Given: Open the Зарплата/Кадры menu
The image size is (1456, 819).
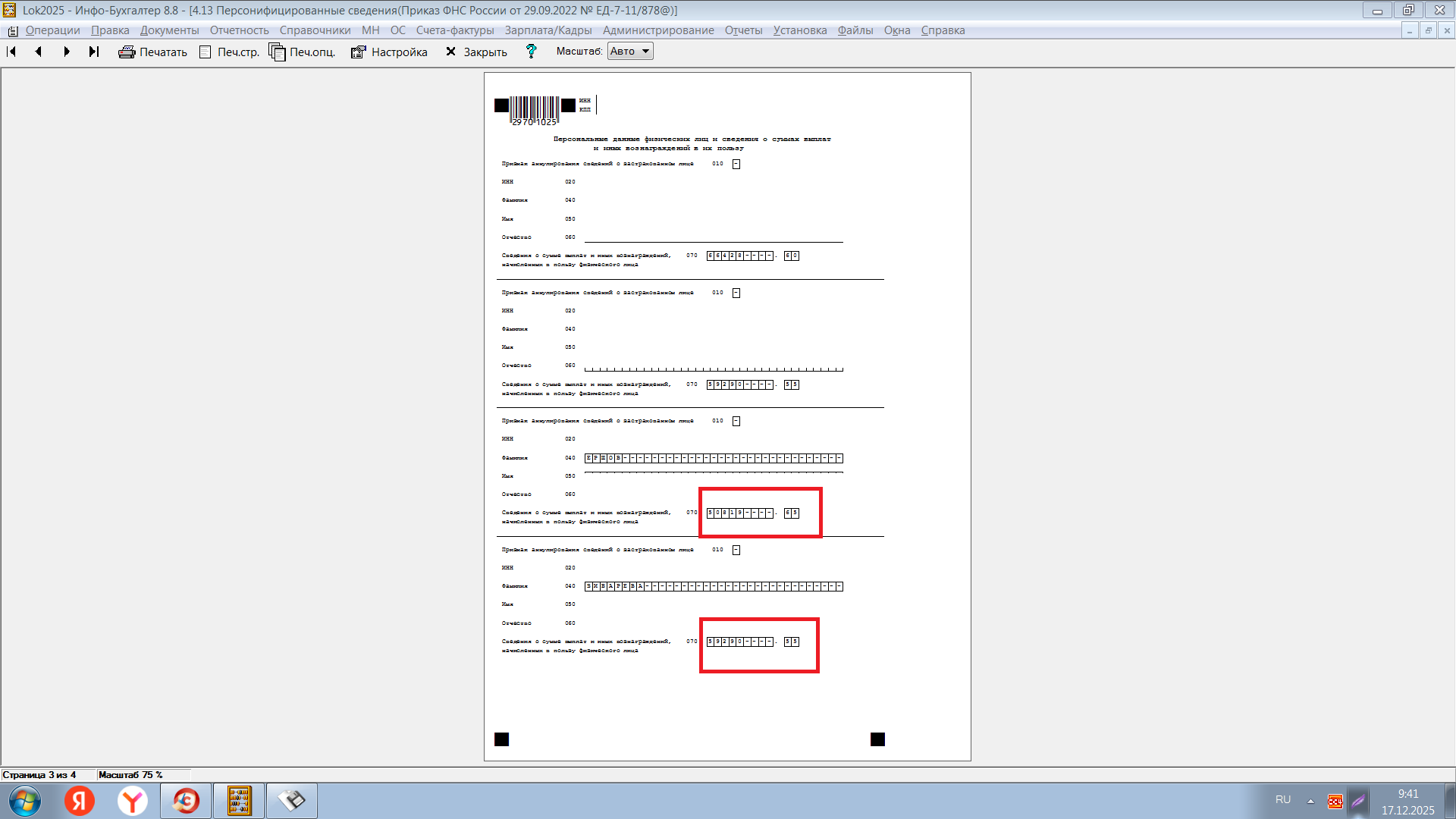Looking at the screenshot, I should [548, 30].
